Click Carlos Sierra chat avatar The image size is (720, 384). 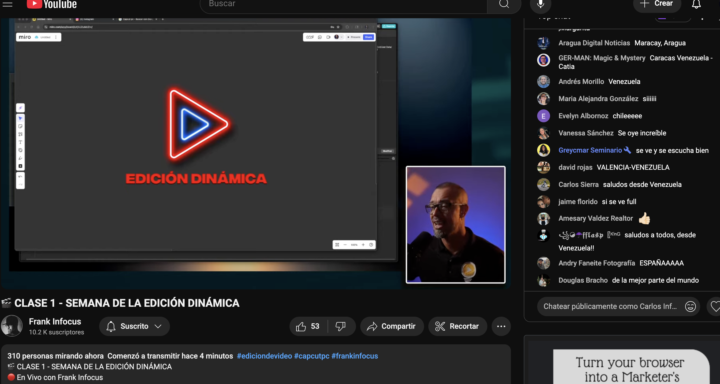(543, 184)
